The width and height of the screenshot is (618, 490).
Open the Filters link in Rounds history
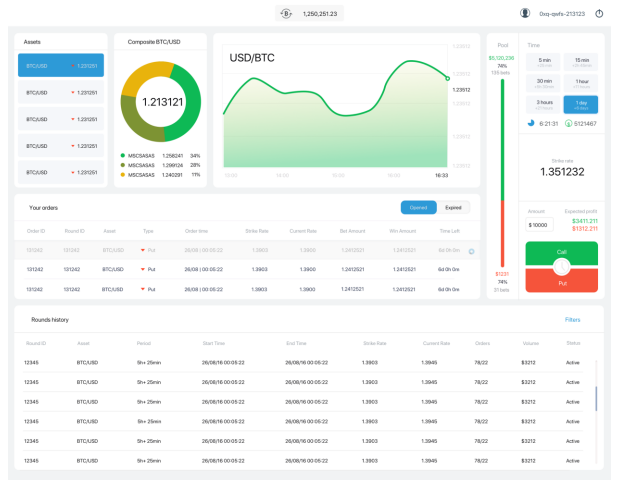[x=572, y=320]
